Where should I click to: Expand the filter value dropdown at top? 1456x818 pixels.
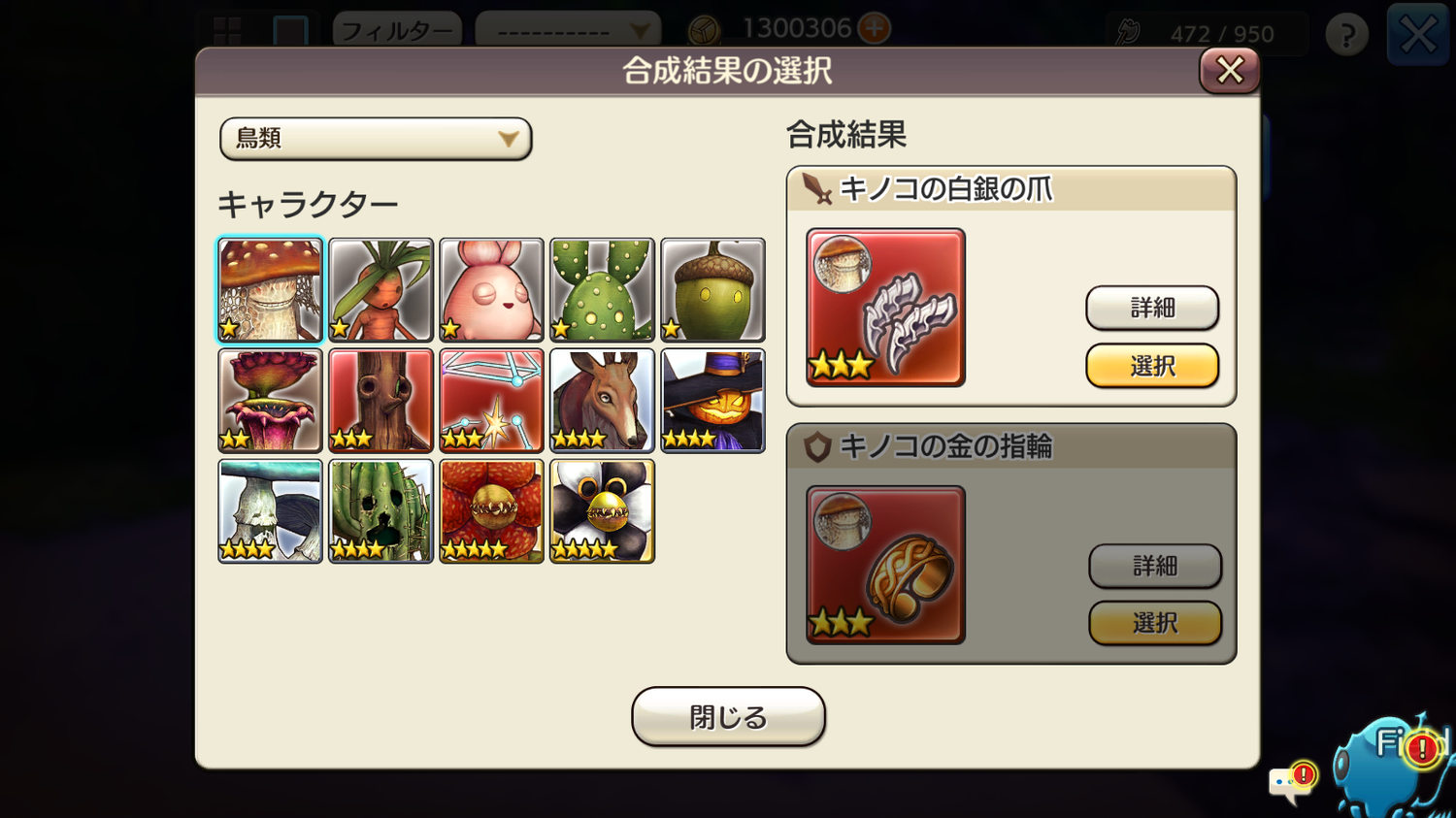(x=568, y=31)
